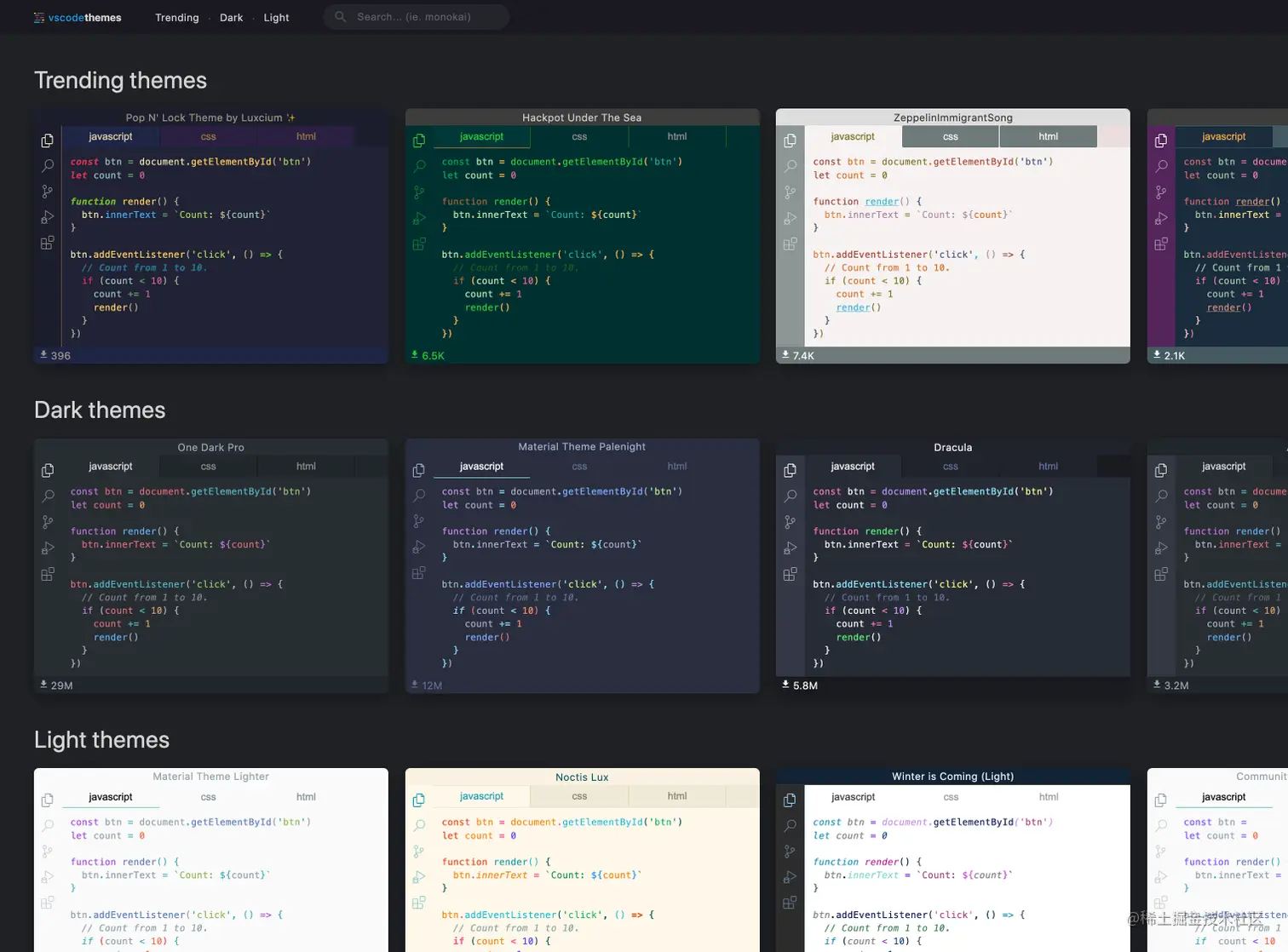Click explorer files icon in Pop N' Lock card
This screenshot has height=952, width=1288.
pos(48,141)
